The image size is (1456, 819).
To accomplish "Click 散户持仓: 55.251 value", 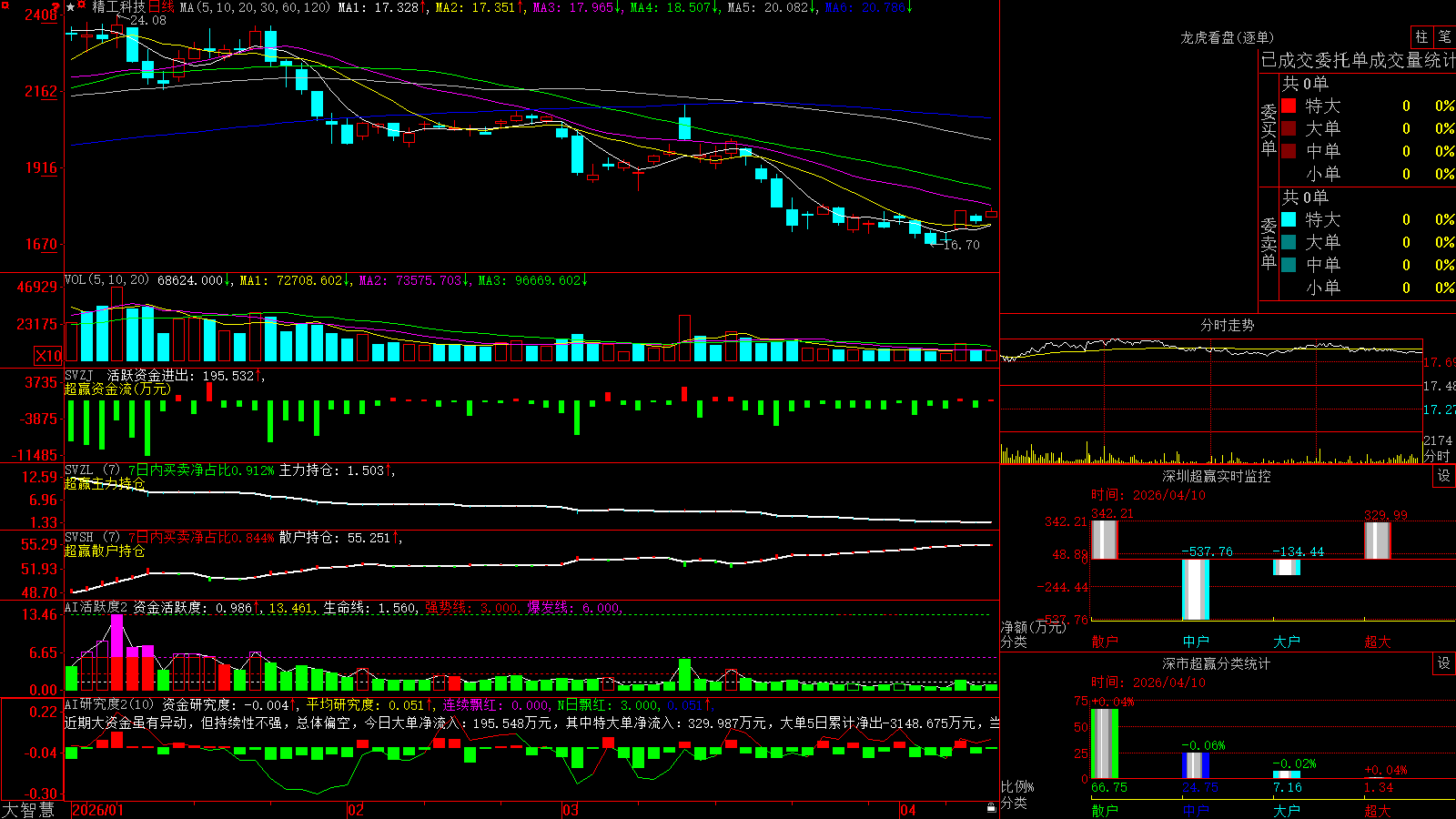I will click(339, 538).
